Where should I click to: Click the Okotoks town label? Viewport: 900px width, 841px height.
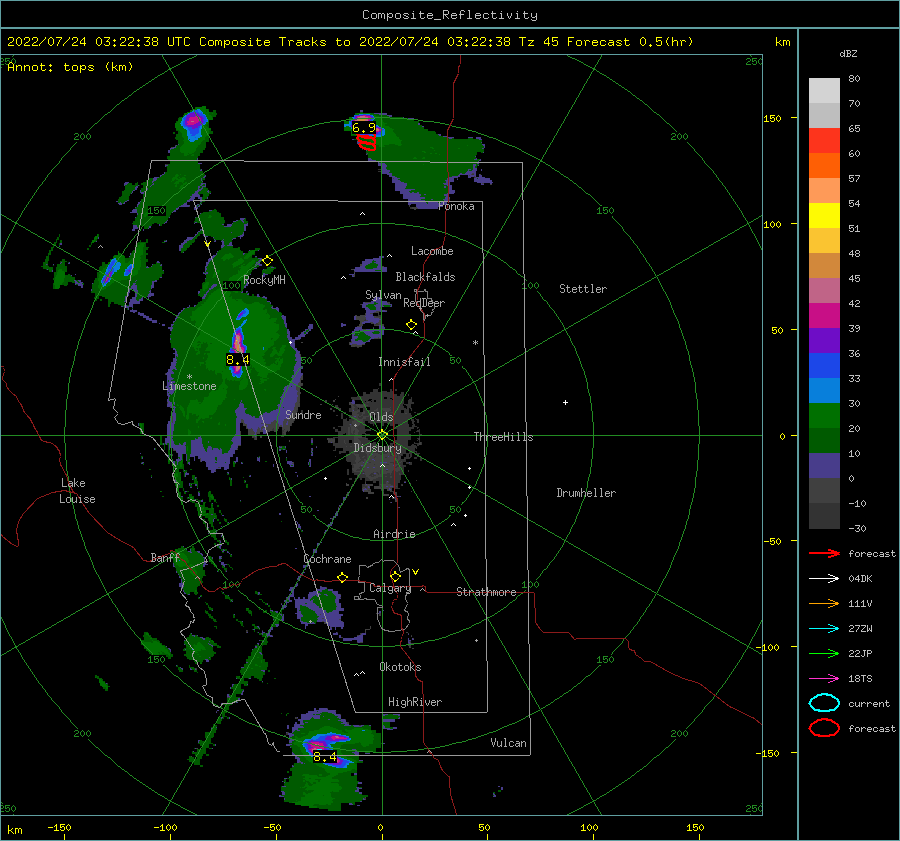point(400,667)
